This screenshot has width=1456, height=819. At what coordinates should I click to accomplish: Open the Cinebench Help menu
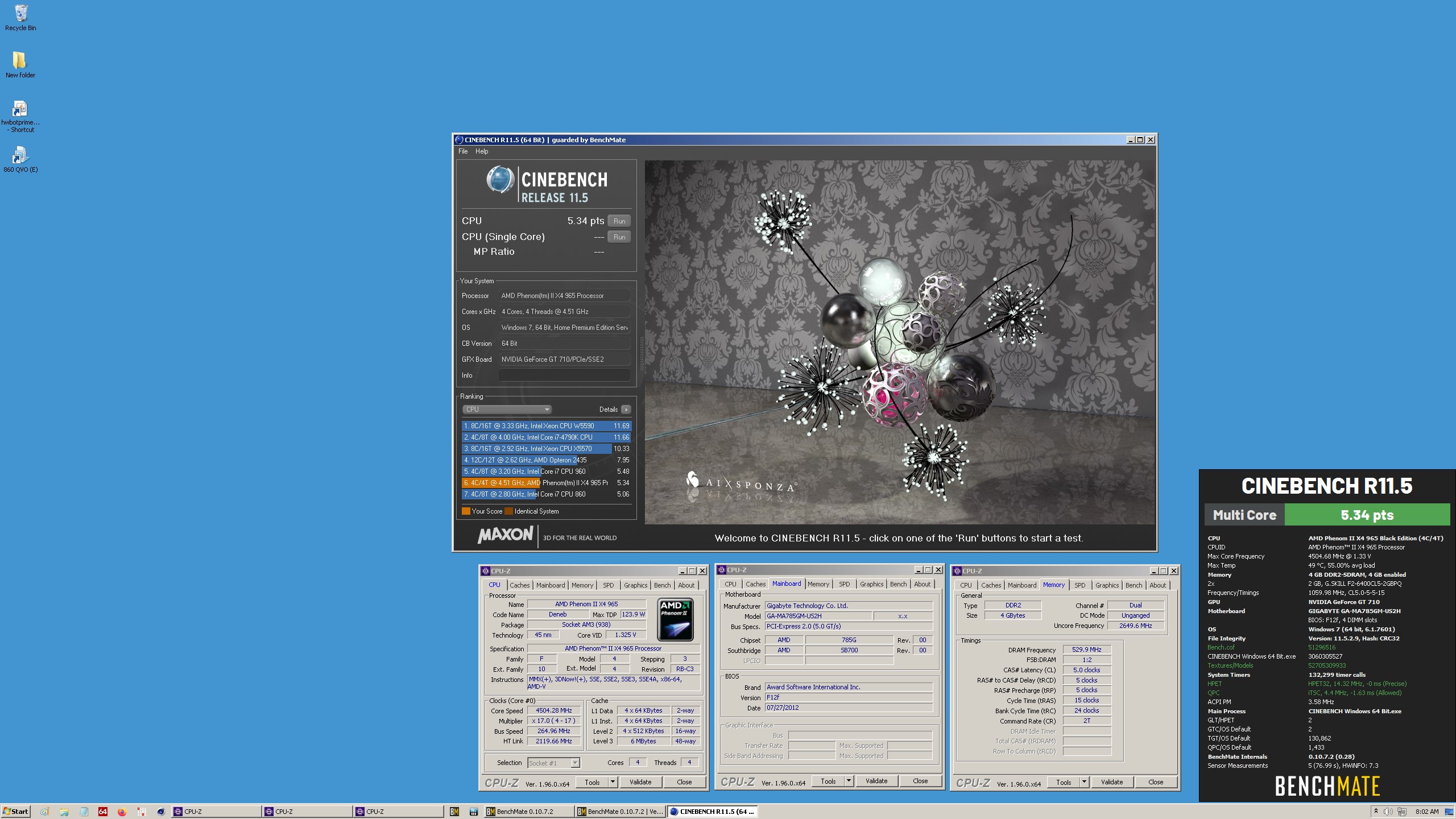[x=482, y=151]
